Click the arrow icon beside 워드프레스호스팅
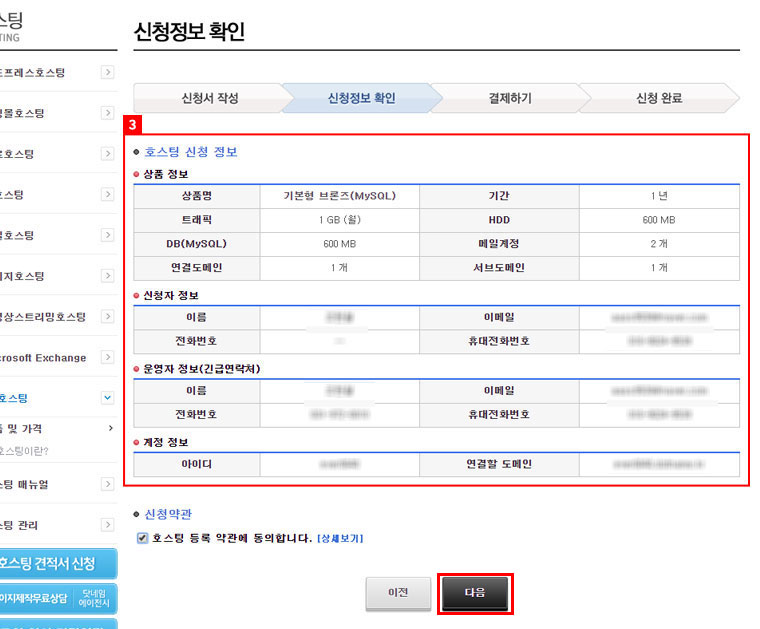Image resolution: width=760 pixels, height=629 pixels. point(107,72)
